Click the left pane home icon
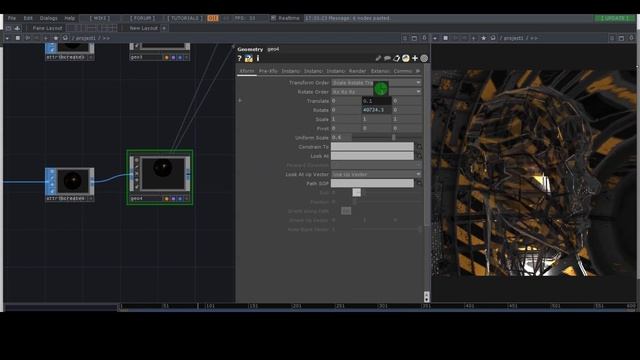Screen dimensions: 640x360 [x=65, y=38]
